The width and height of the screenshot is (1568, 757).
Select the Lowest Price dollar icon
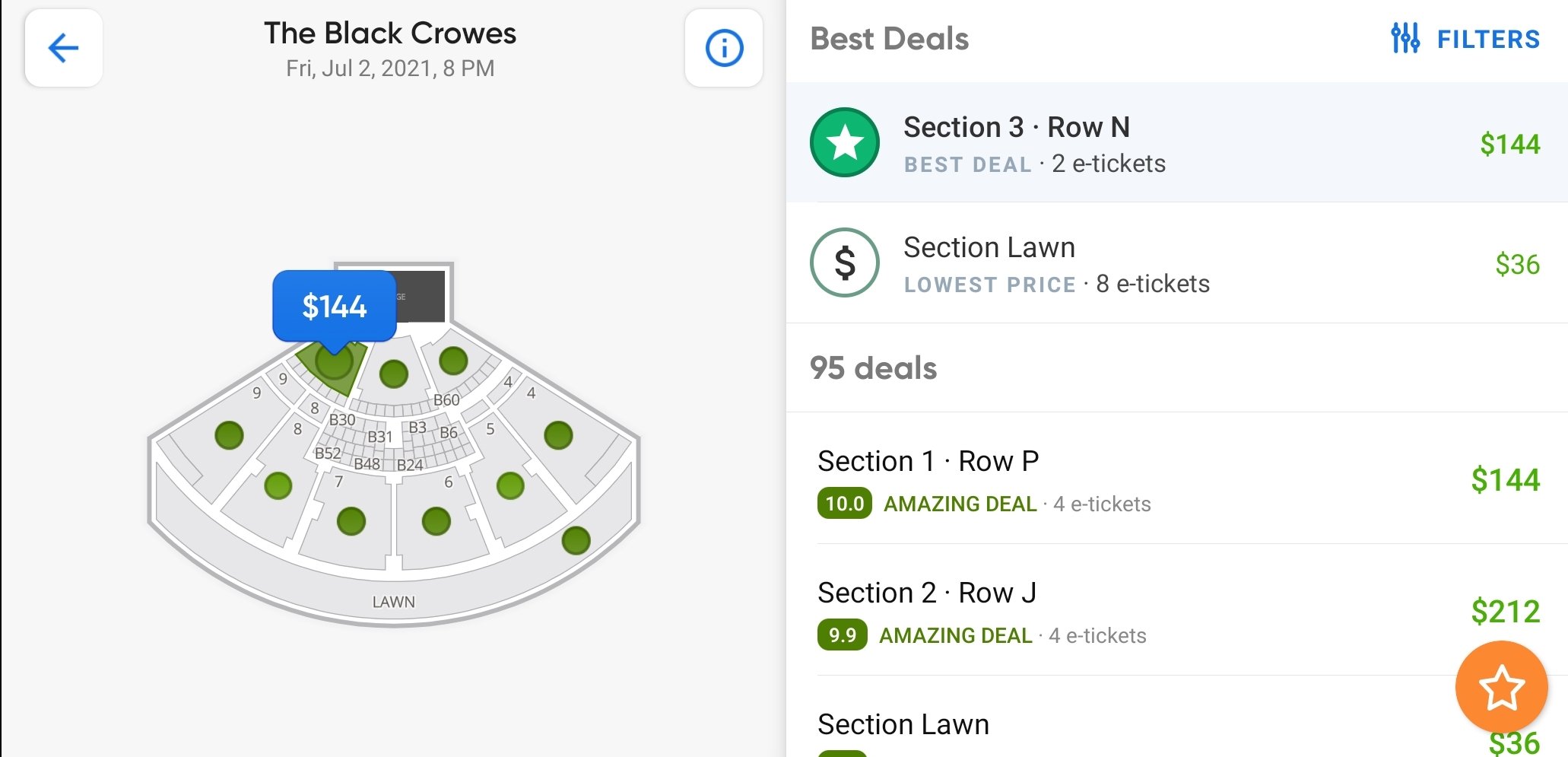tap(845, 262)
